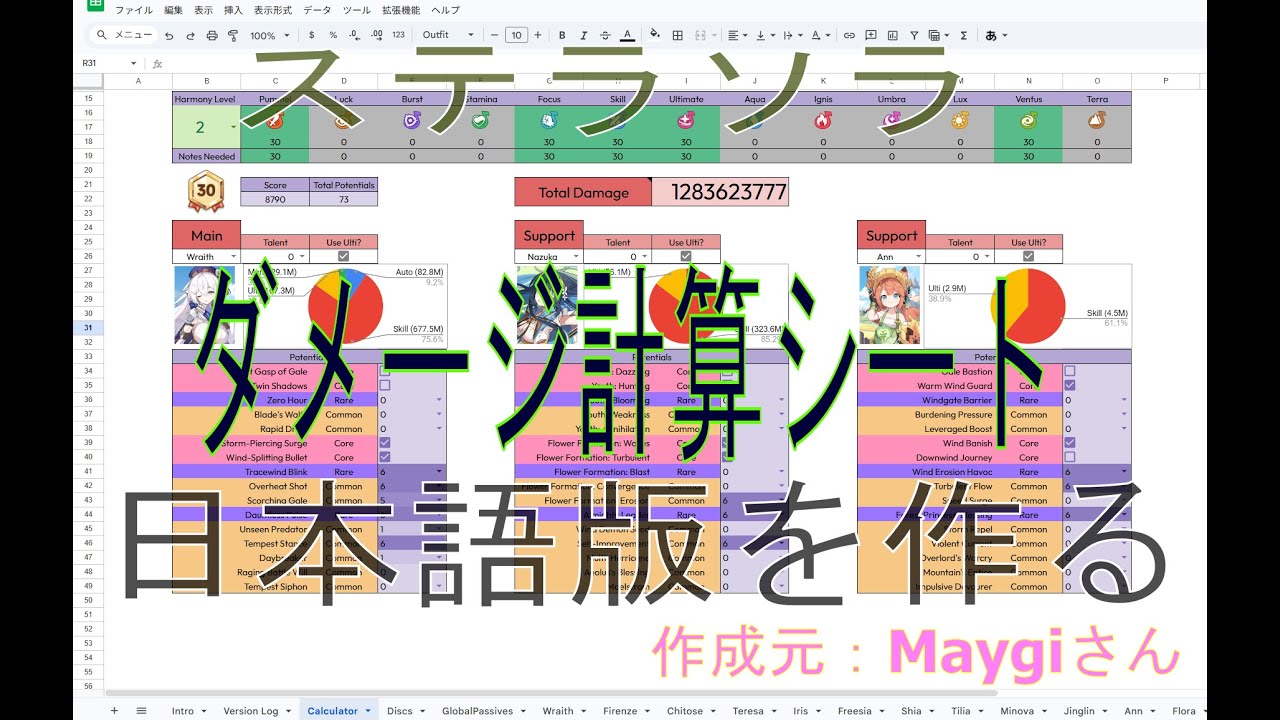Screen dimensions: 1280x720
Task: Open text rotation options
Action: [820, 35]
